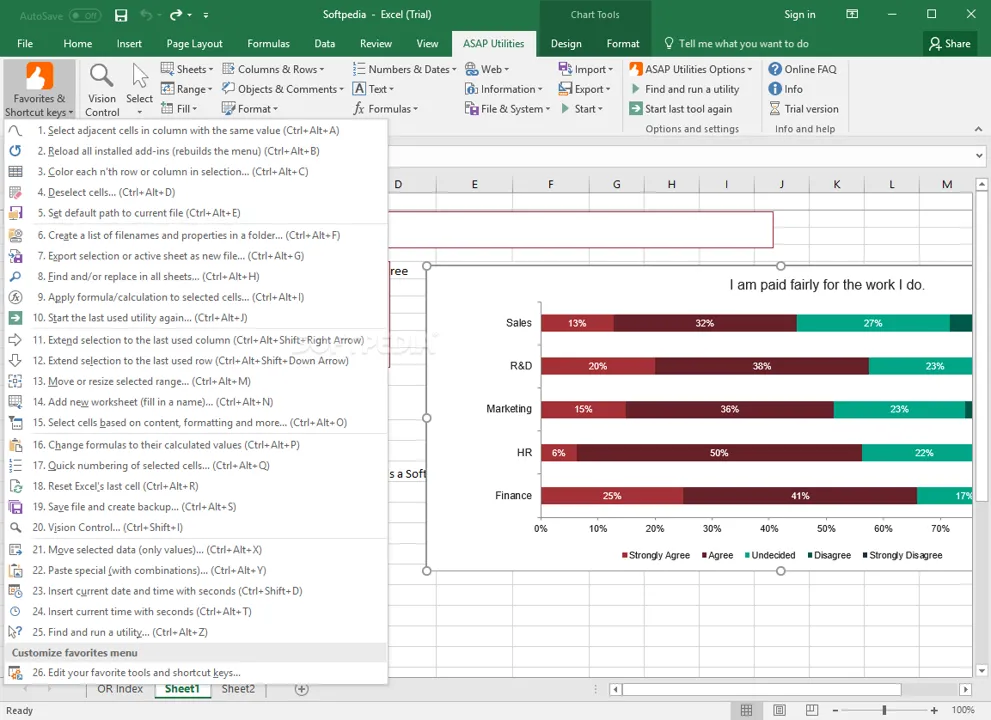
Task: Switch to Page Break Preview view icon
Action: [x=812, y=710]
